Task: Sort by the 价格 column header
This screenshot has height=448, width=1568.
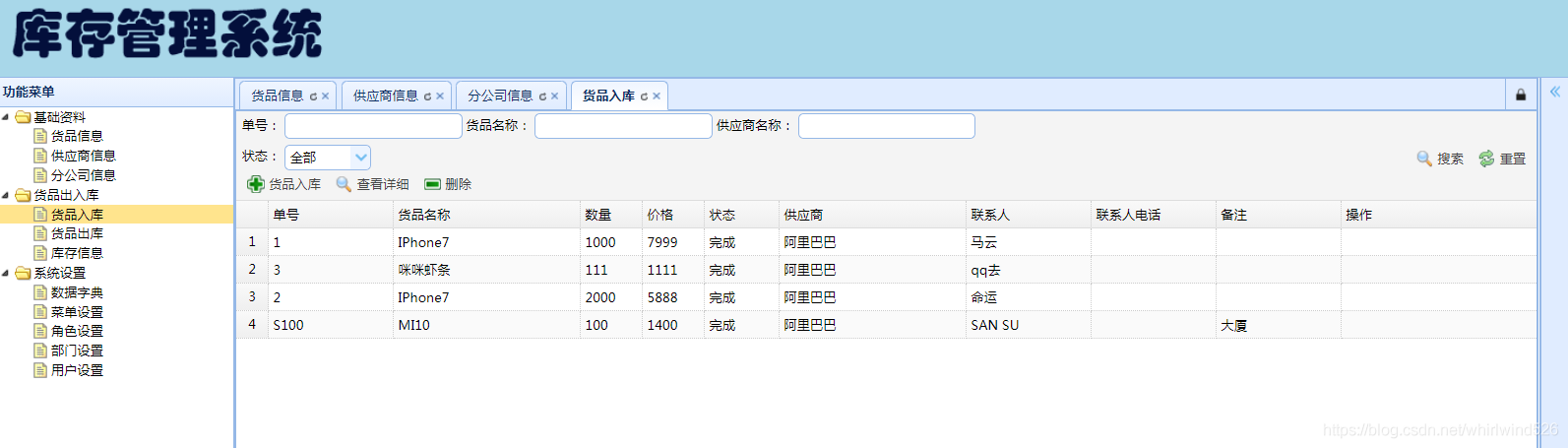Action: click(x=673, y=215)
